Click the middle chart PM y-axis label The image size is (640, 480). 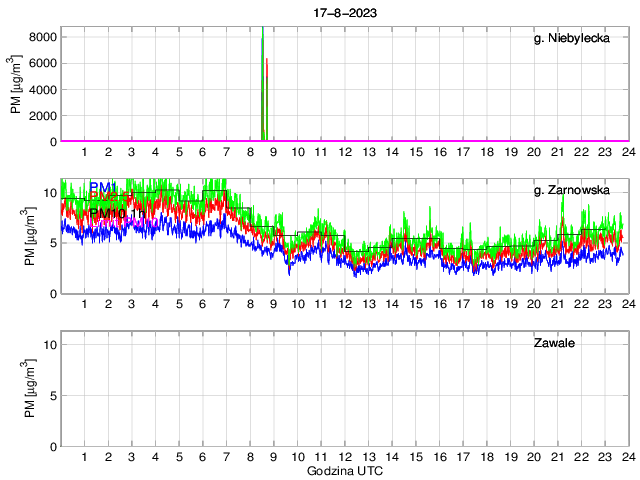point(17,236)
